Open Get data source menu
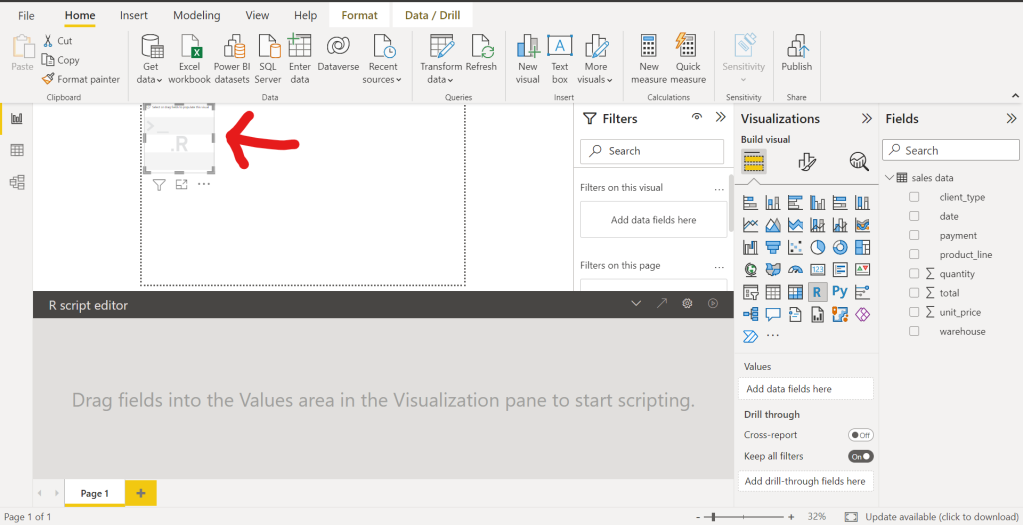Image resolution: width=1023 pixels, height=525 pixels. (x=151, y=59)
